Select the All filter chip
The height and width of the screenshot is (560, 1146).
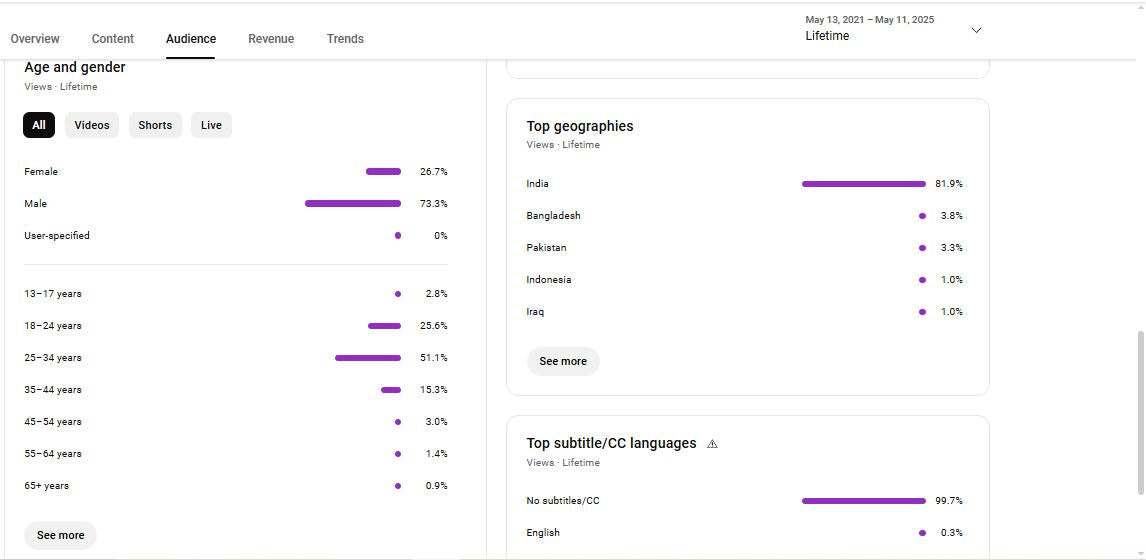tap(39, 125)
